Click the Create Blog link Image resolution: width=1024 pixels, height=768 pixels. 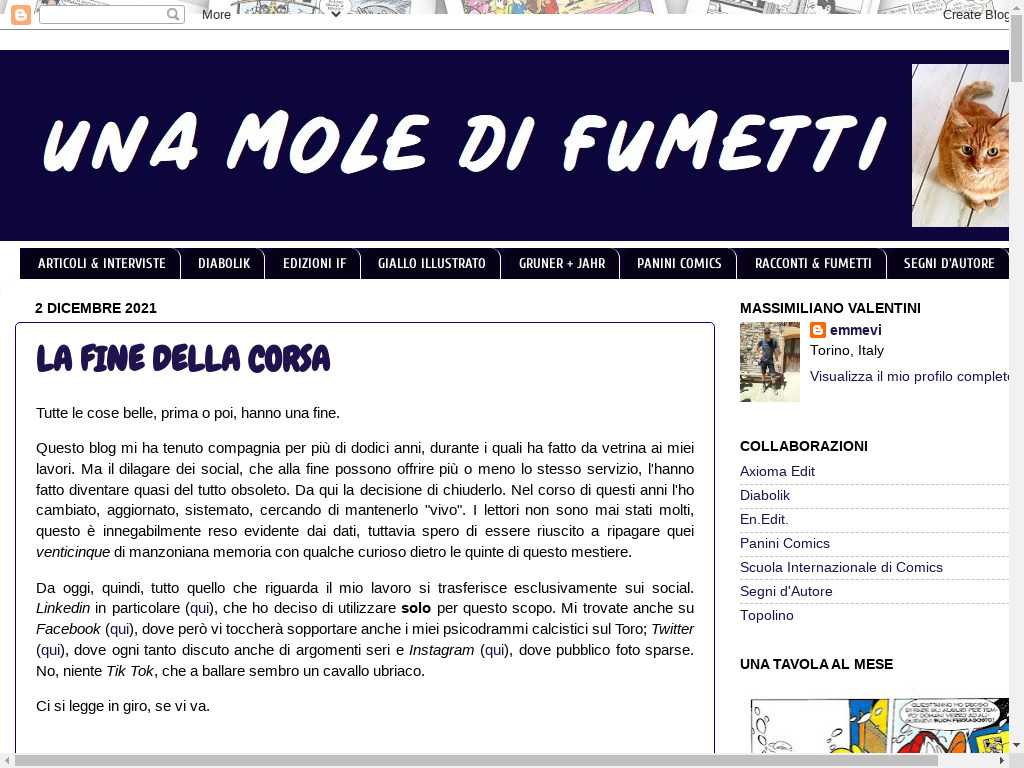tap(976, 14)
